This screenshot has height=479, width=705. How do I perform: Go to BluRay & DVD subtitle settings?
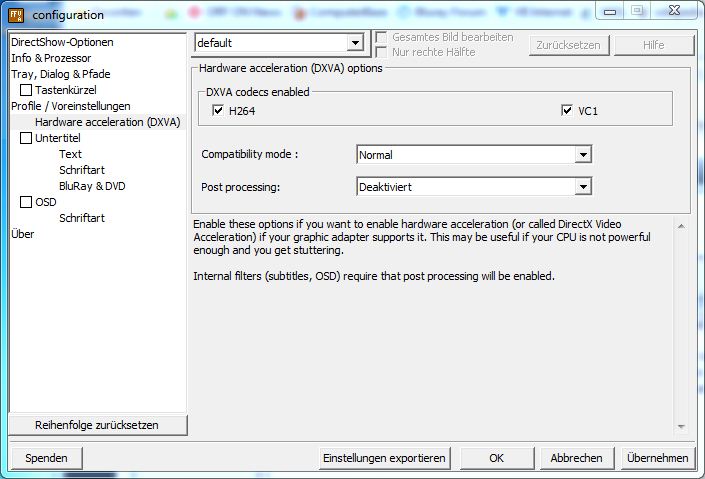pos(92,186)
